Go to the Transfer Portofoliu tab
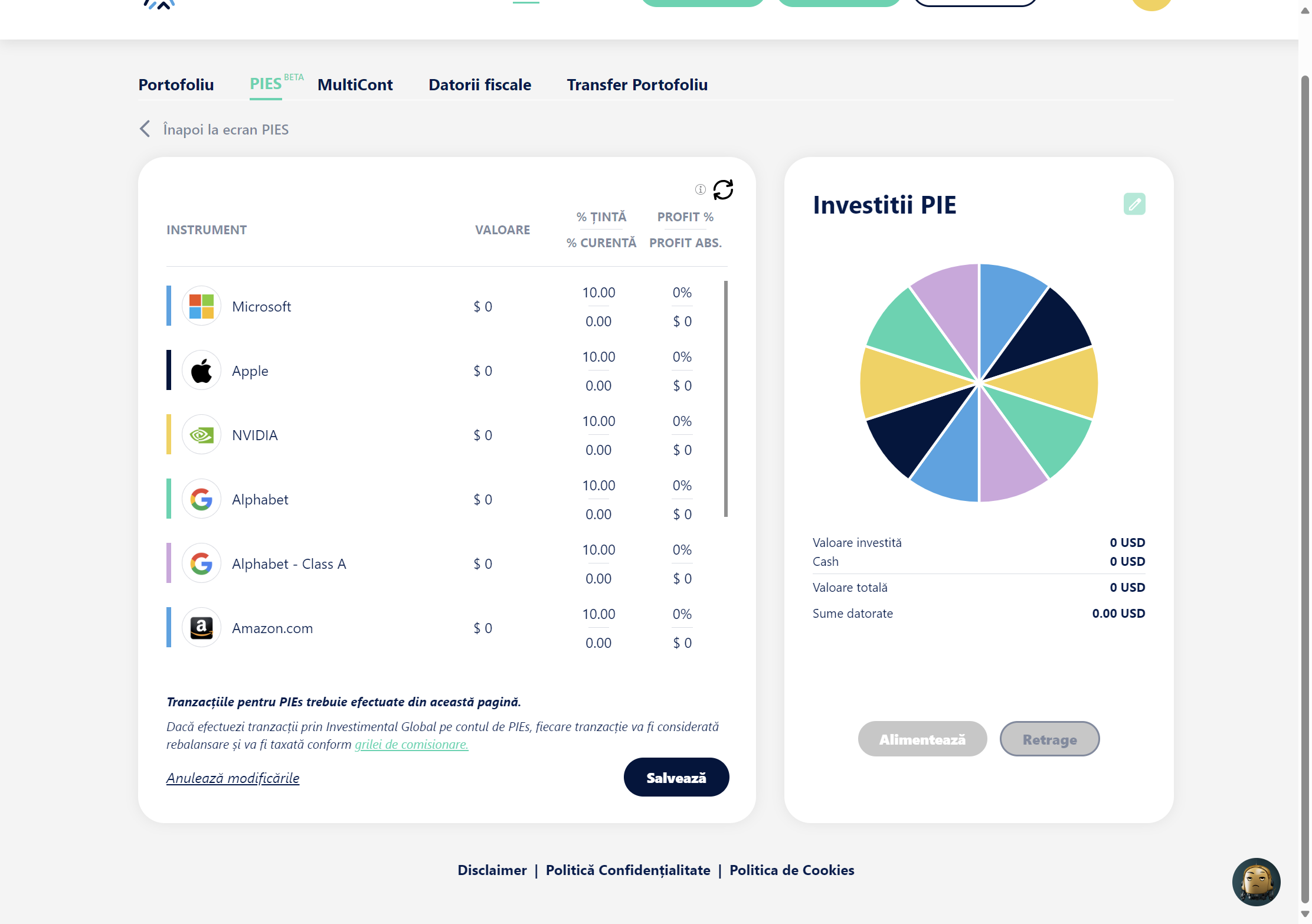 click(x=637, y=84)
